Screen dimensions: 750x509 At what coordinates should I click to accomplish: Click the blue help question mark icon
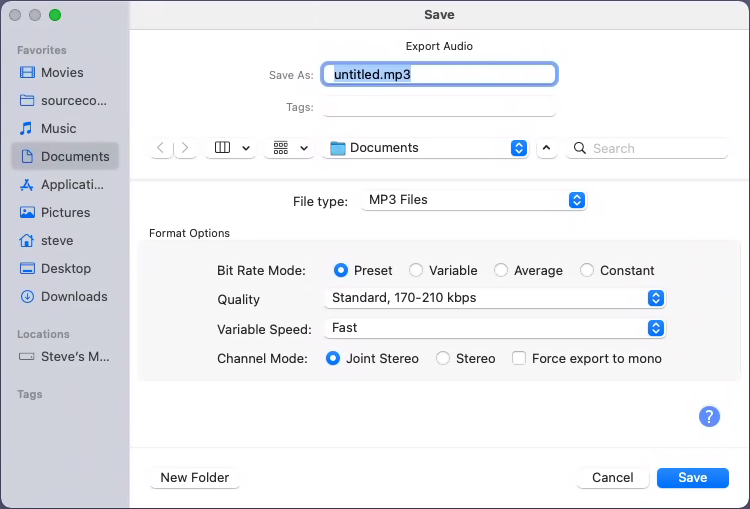coord(709,417)
